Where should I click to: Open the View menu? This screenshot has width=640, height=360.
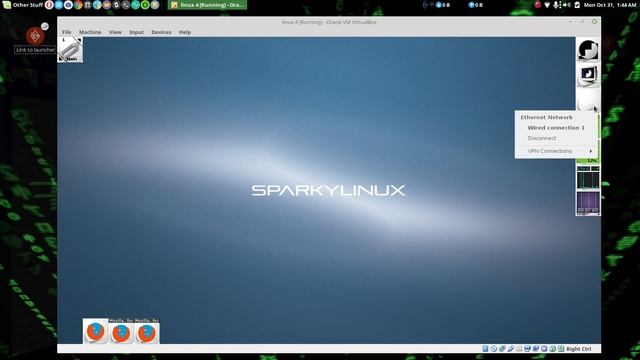coord(115,32)
